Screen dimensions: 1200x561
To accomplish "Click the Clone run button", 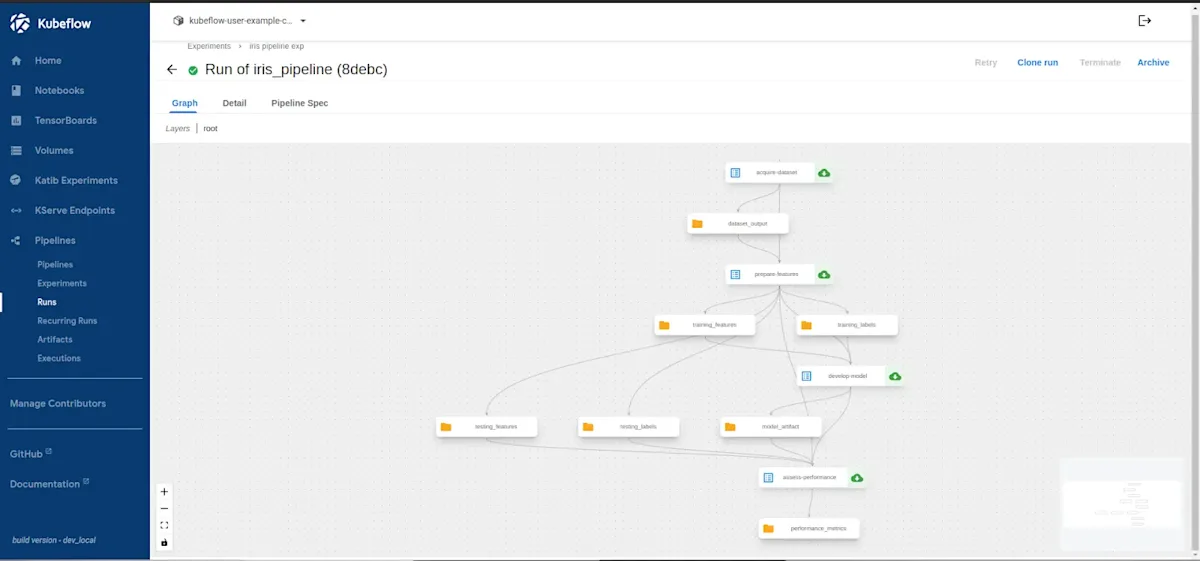I will coord(1038,63).
